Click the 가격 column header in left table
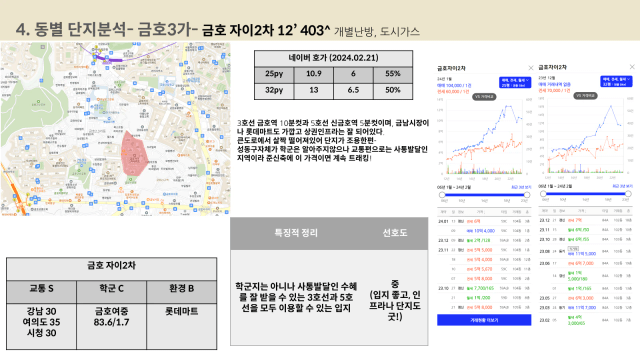The width and height of the screenshot is (640, 360). [x=480, y=212]
